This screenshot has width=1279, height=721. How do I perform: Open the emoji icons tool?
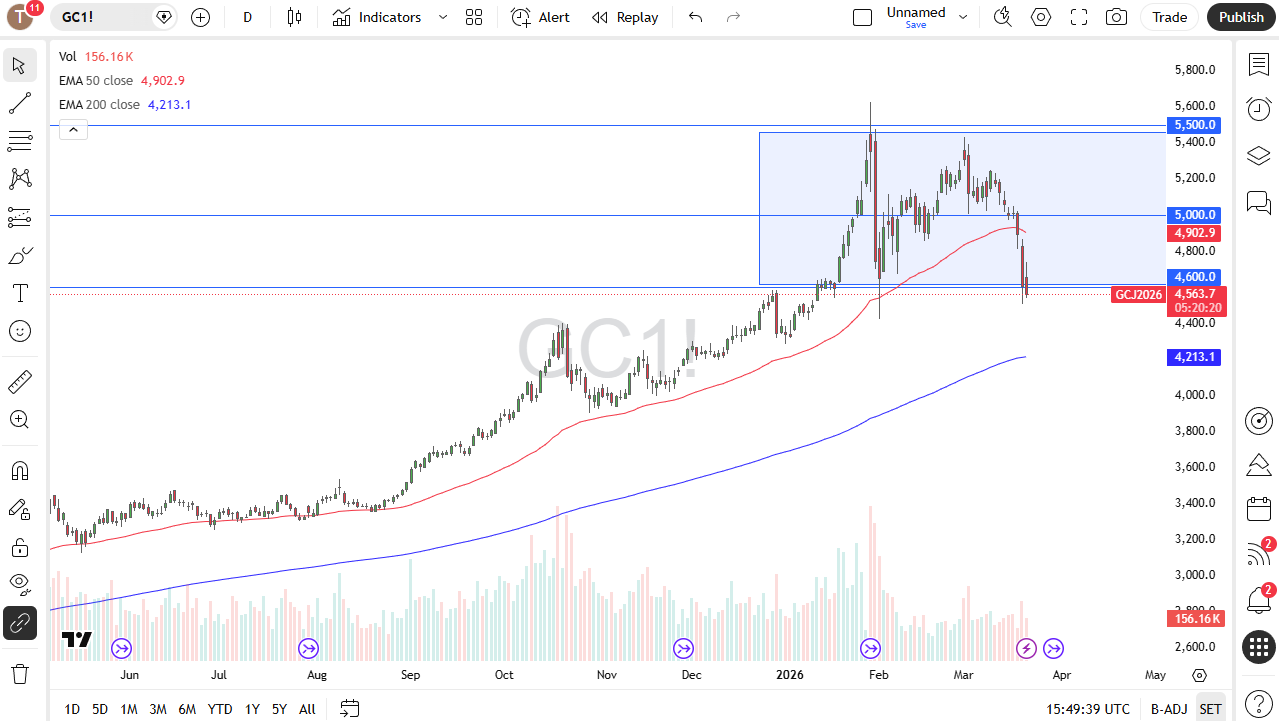(x=19, y=331)
